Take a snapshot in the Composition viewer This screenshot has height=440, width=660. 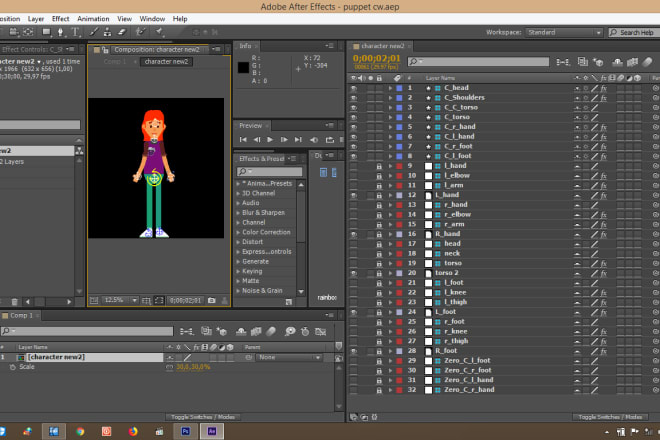click(212, 300)
